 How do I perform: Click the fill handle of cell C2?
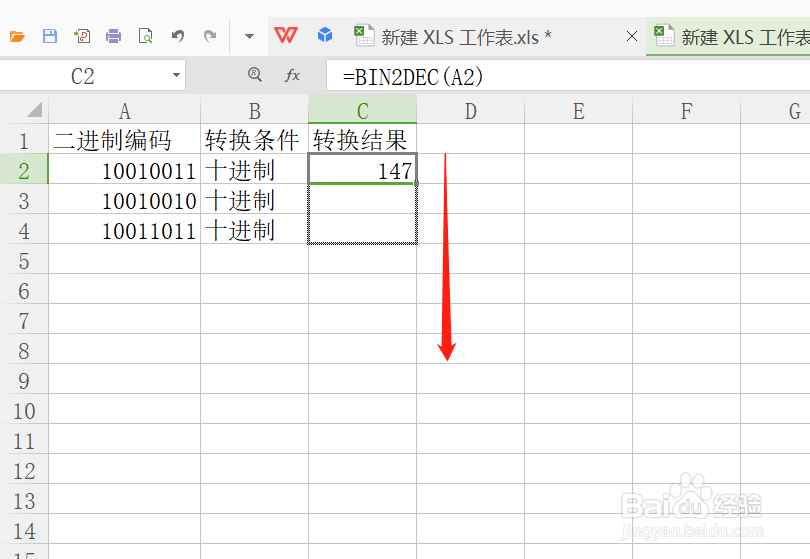coord(416,183)
